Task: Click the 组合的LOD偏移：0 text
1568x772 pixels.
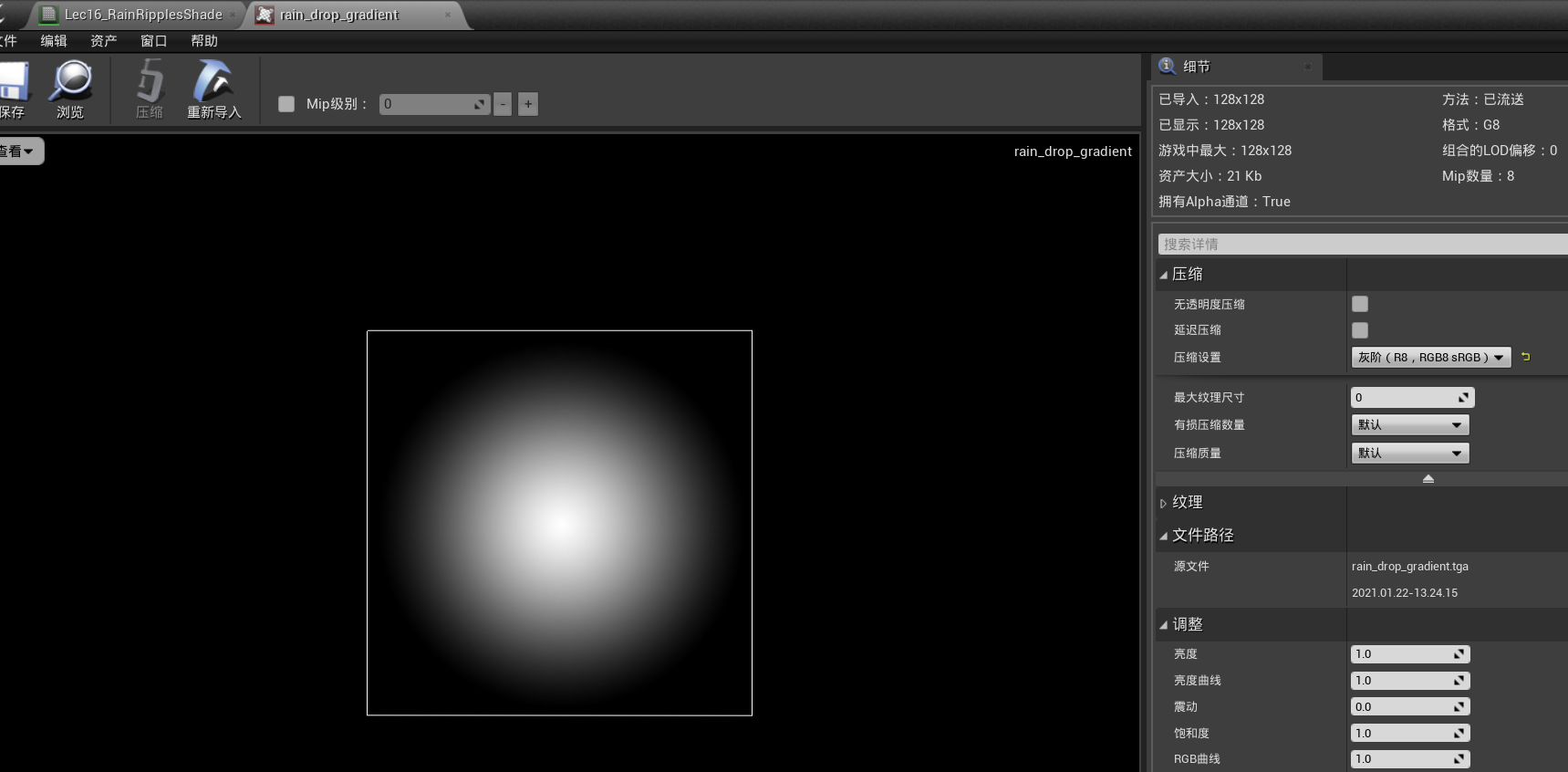Action: pyautogui.click(x=1500, y=151)
